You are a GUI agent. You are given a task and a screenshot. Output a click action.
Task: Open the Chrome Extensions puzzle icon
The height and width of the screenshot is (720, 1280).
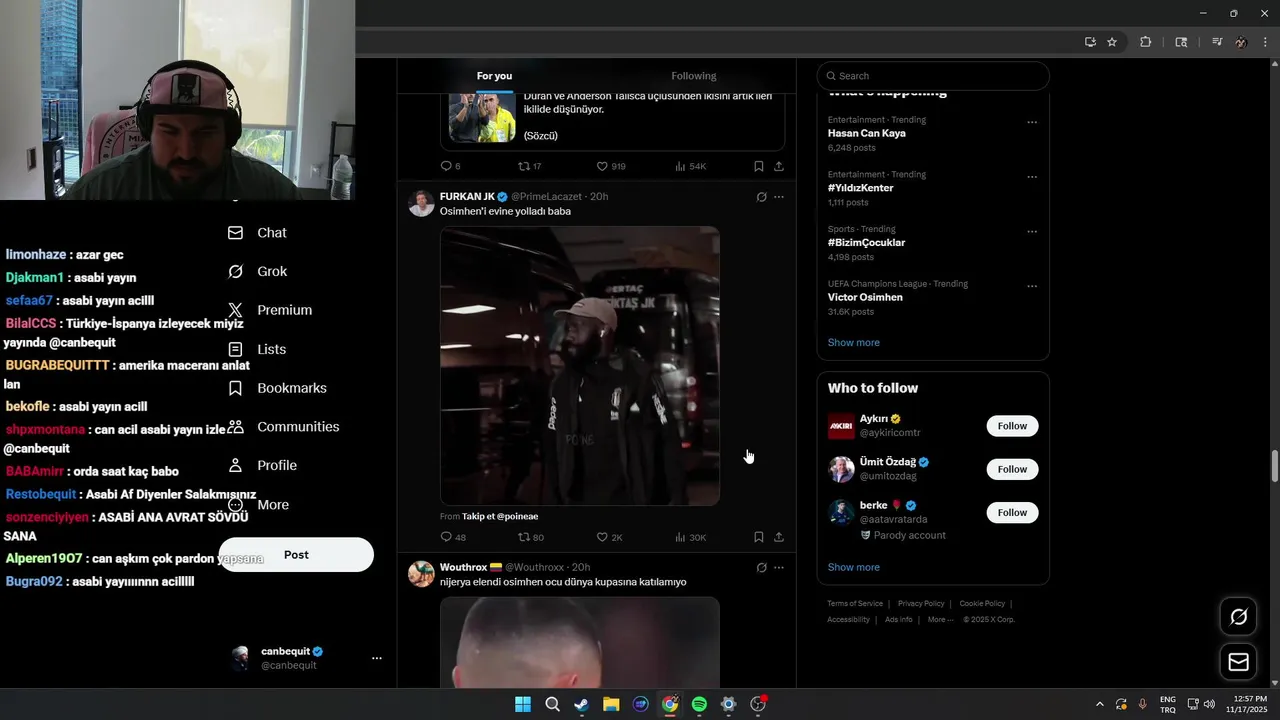(x=1146, y=42)
